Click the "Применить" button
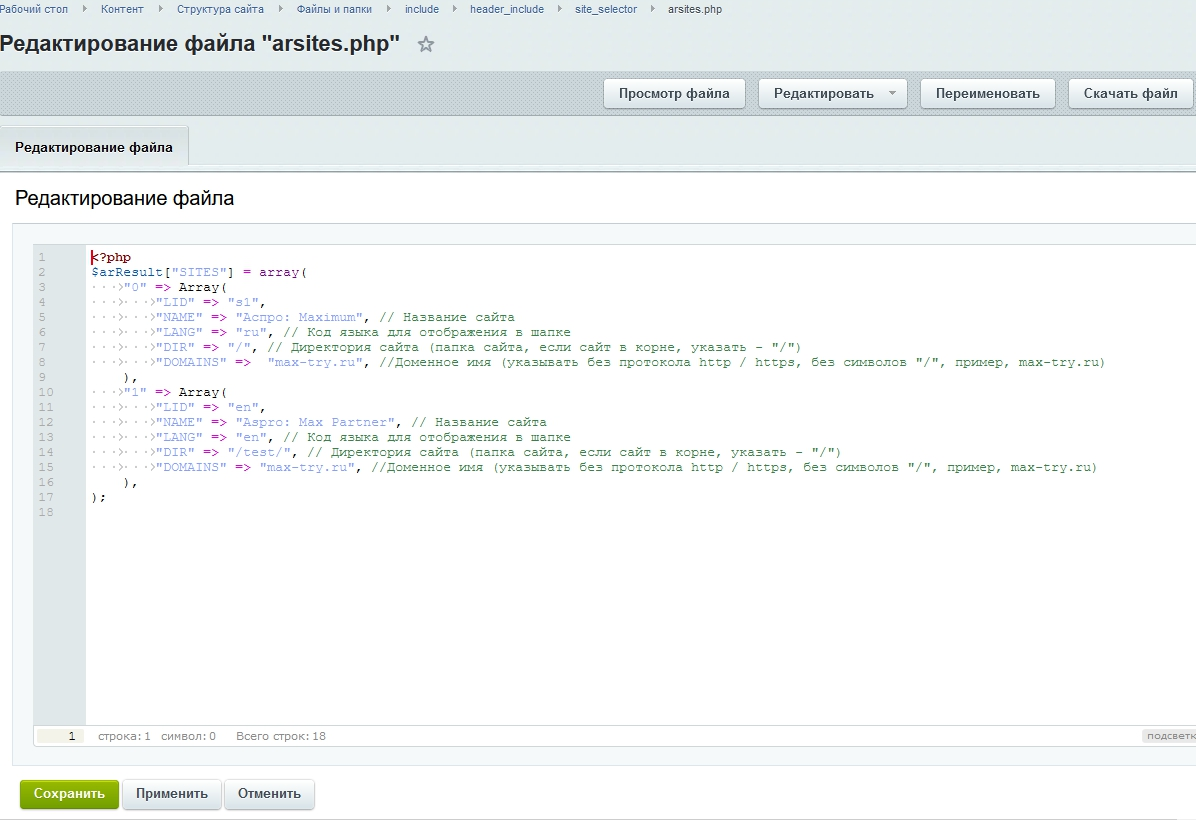 pyautogui.click(x=172, y=794)
